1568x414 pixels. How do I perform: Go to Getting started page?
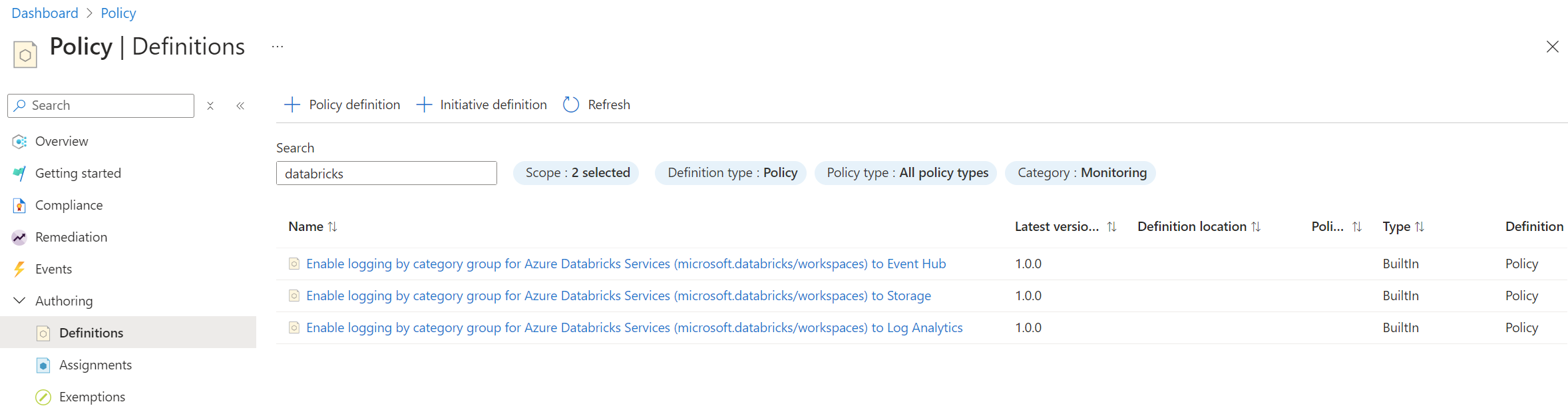pos(78,173)
